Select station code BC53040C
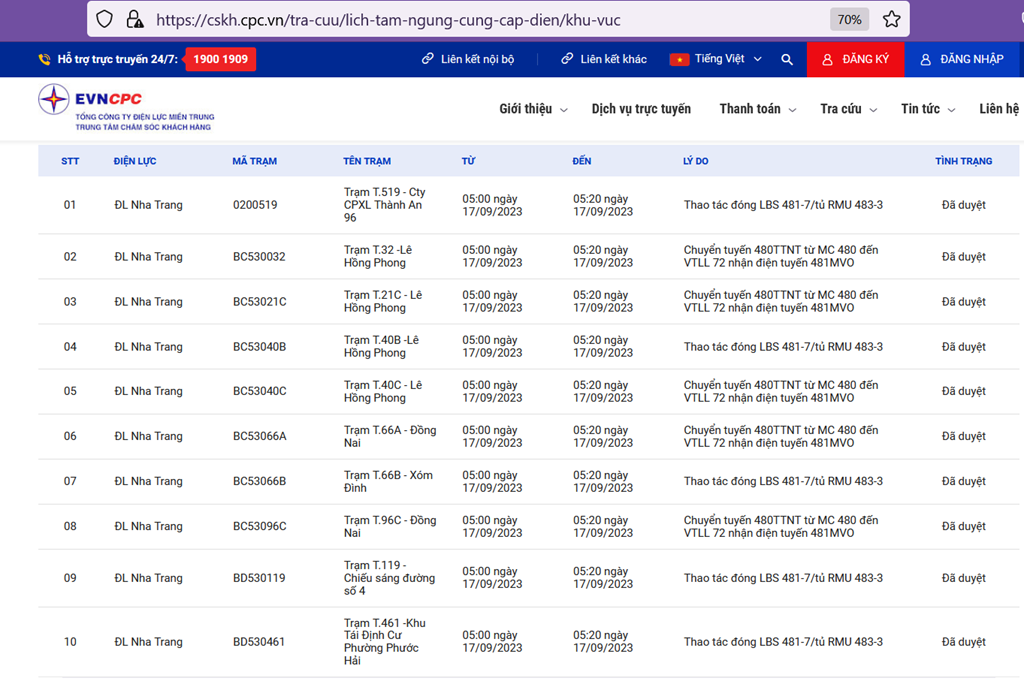 [x=259, y=391]
